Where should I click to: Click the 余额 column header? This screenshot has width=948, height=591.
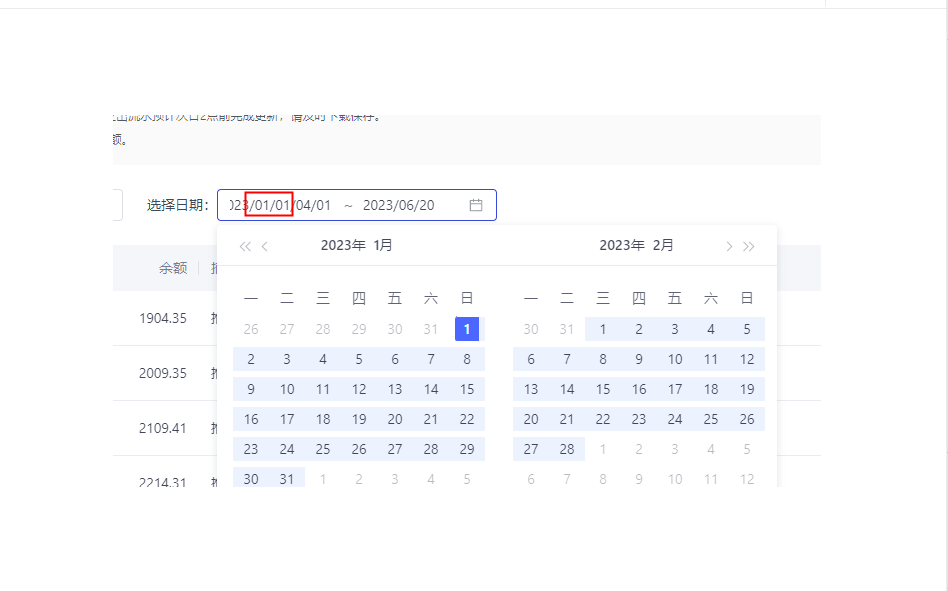coord(172,268)
